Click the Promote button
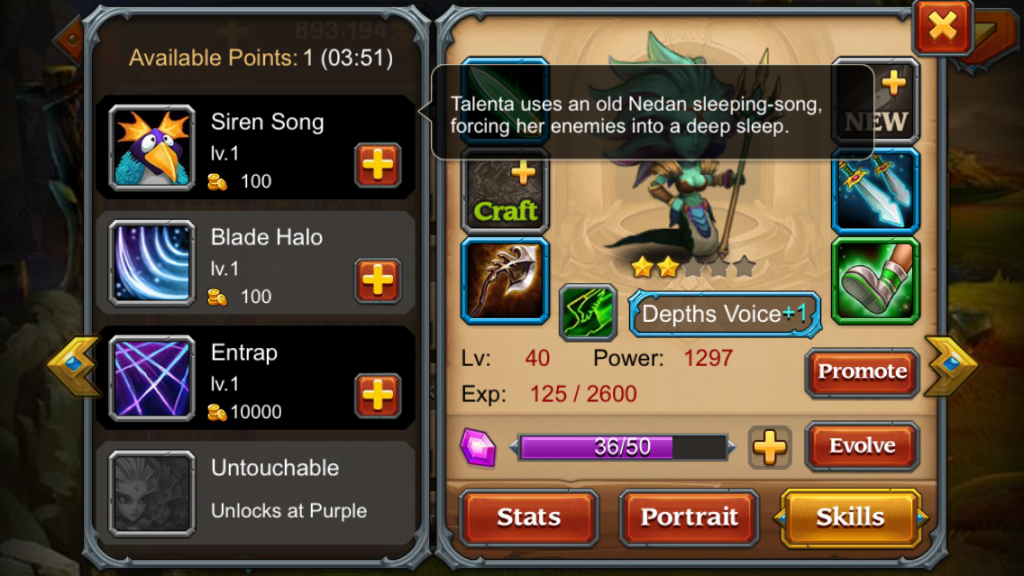The width and height of the screenshot is (1024, 576). [862, 372]
